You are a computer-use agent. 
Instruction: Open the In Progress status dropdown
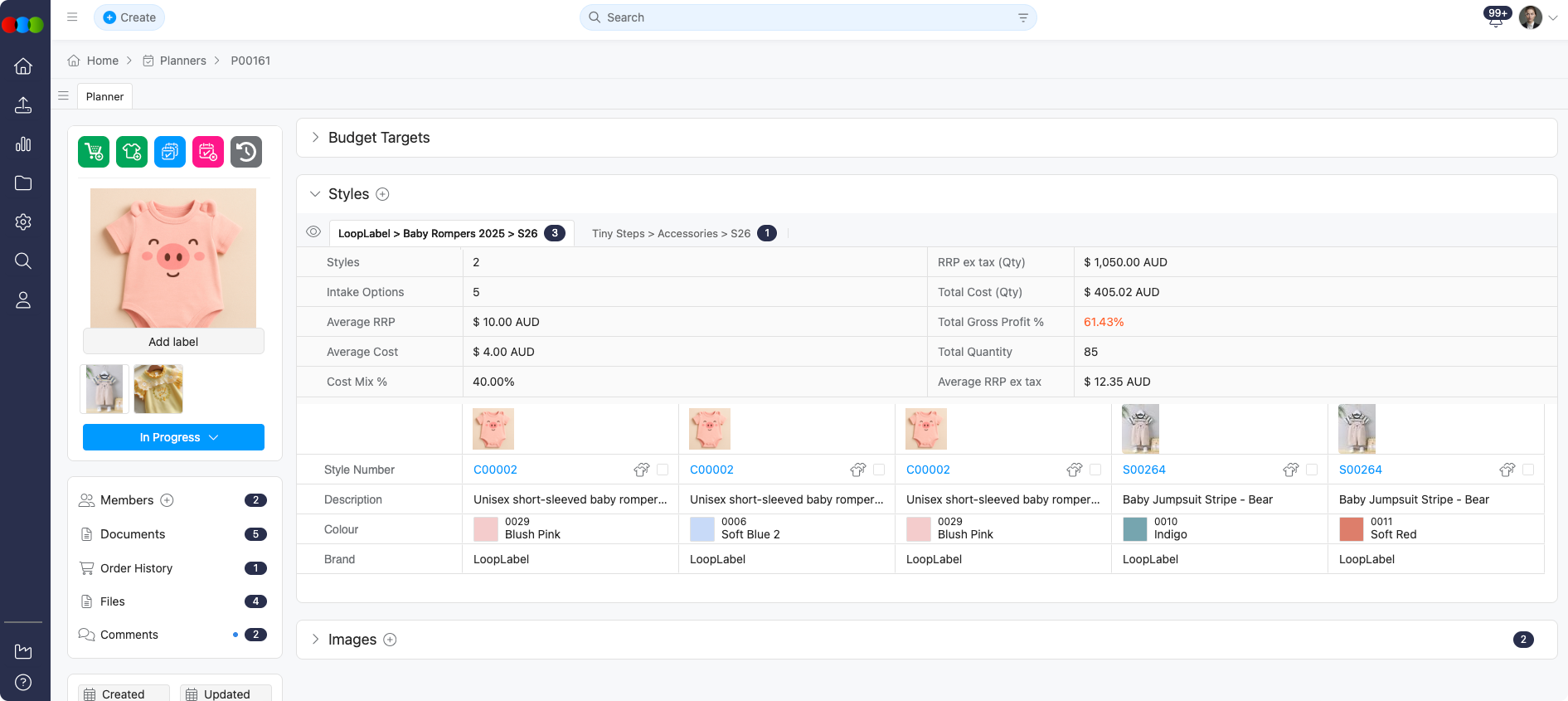click(x=173, y=437)
